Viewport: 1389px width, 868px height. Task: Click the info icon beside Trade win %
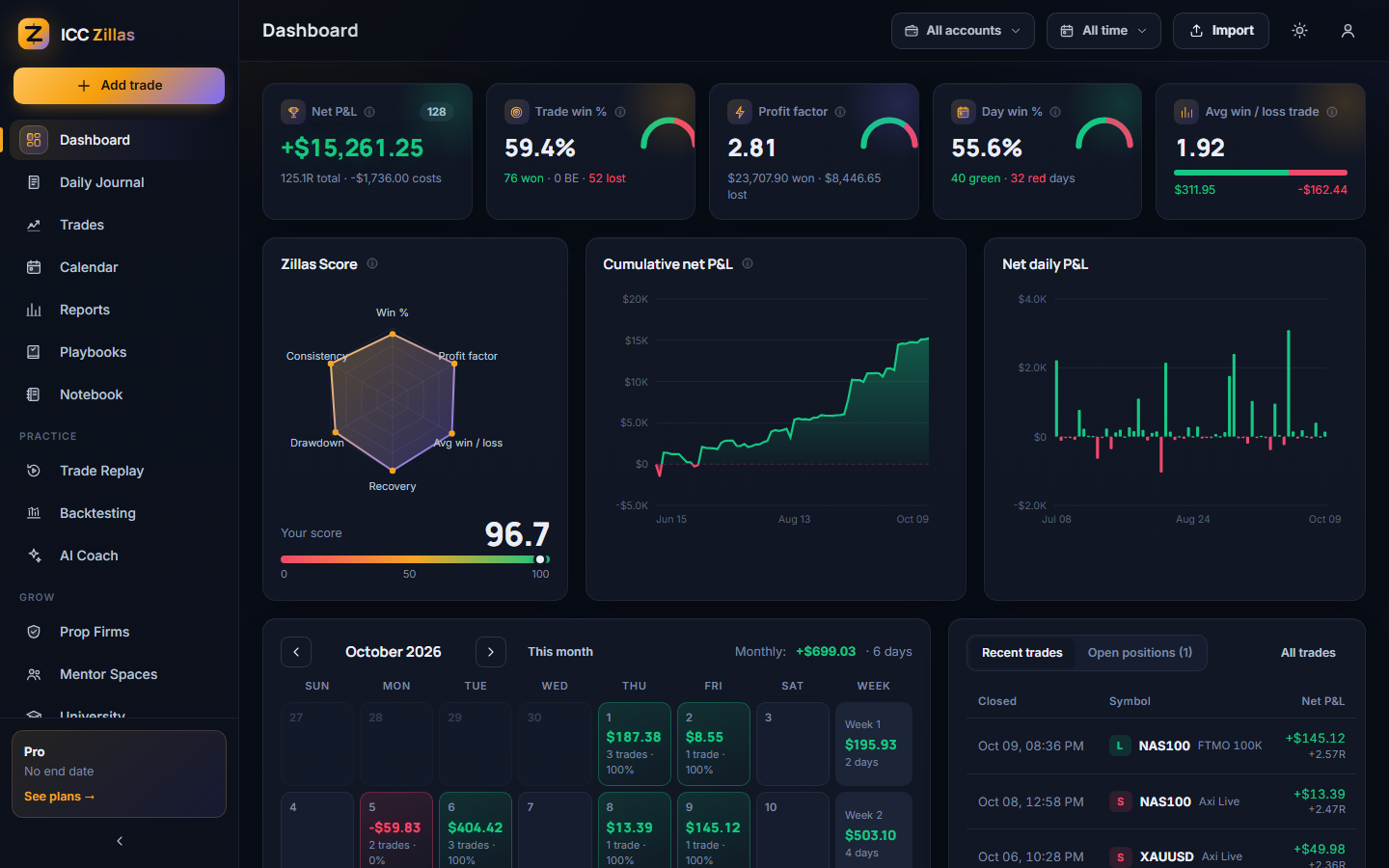(620, 112)
